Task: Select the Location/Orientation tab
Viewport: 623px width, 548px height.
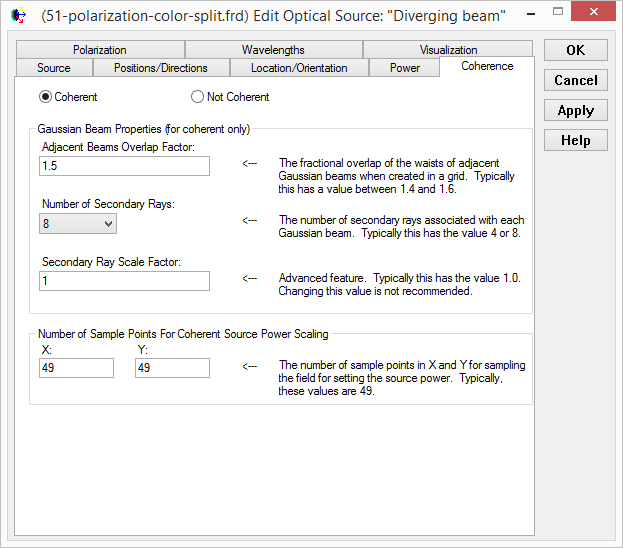Action: coord(299,68)
